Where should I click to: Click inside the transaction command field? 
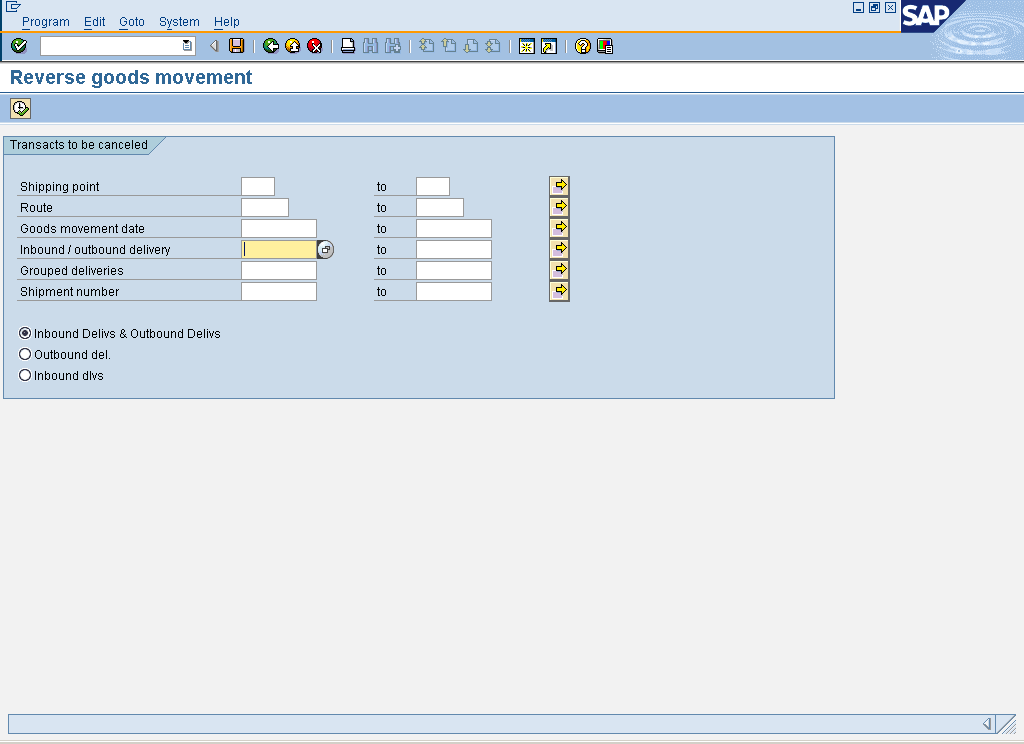click(111, 46)
